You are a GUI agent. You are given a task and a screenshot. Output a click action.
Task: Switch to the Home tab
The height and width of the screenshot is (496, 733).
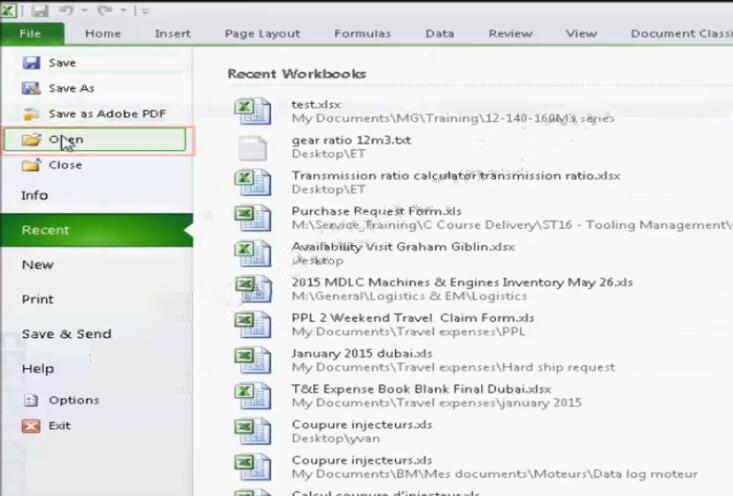tap(103, 34)
